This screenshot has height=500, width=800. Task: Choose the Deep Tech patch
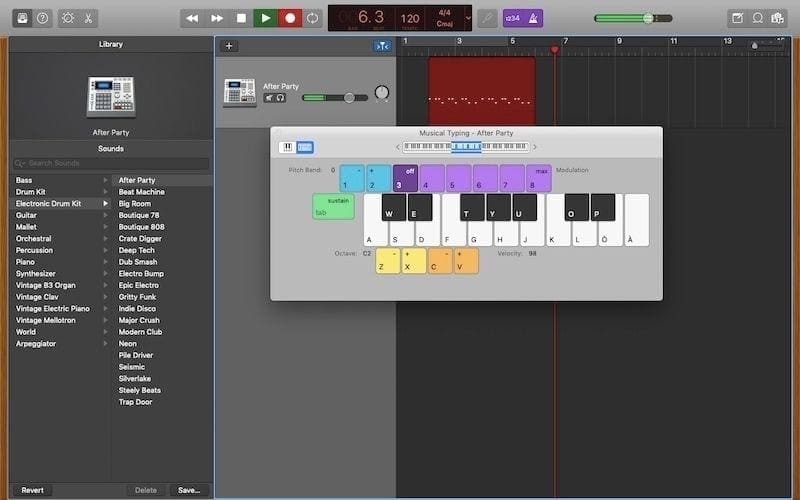(136, 251)
